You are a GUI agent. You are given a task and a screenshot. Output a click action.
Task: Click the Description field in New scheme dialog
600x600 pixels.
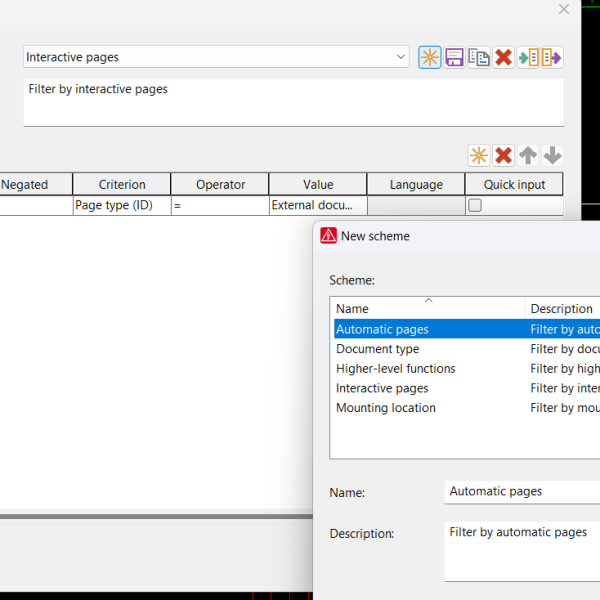(x=522, y=551)
